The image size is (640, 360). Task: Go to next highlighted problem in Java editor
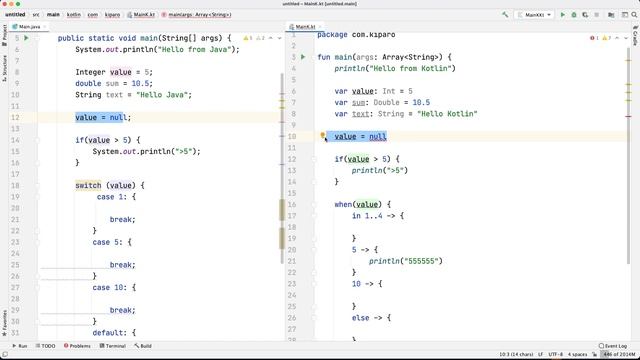coord(279,38)
